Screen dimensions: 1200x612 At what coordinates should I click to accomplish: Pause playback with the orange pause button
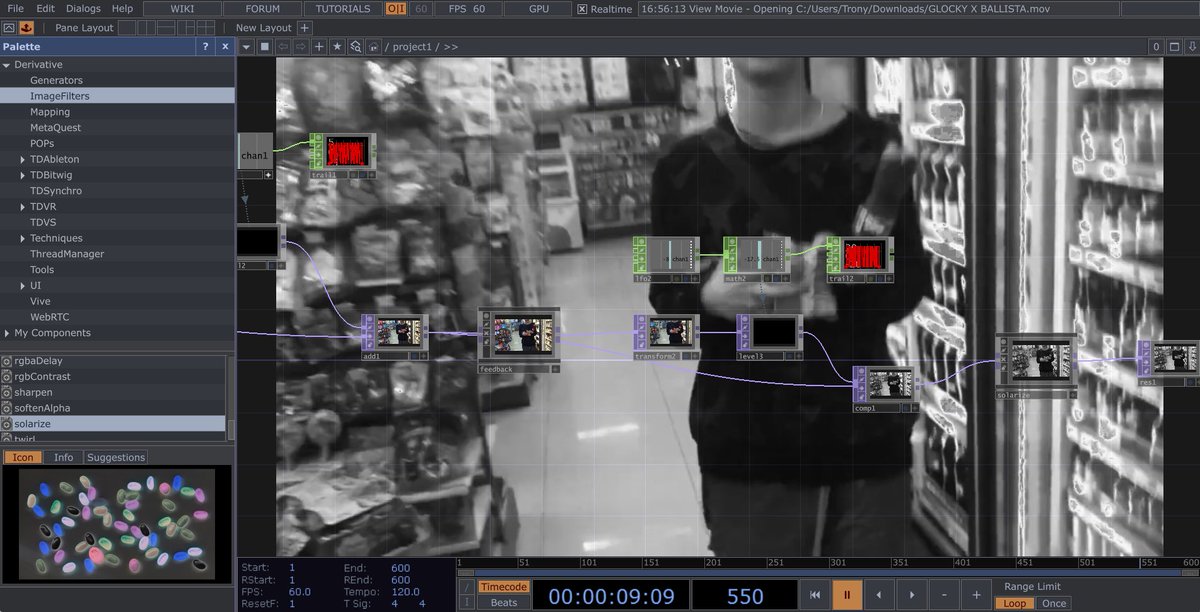(847, 595)
